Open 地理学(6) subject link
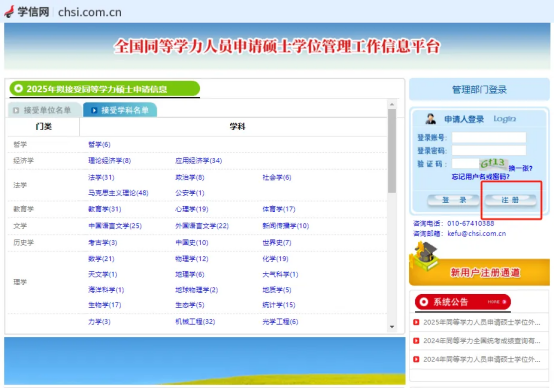This screenshot has width=554, height=388. [190, 275]
